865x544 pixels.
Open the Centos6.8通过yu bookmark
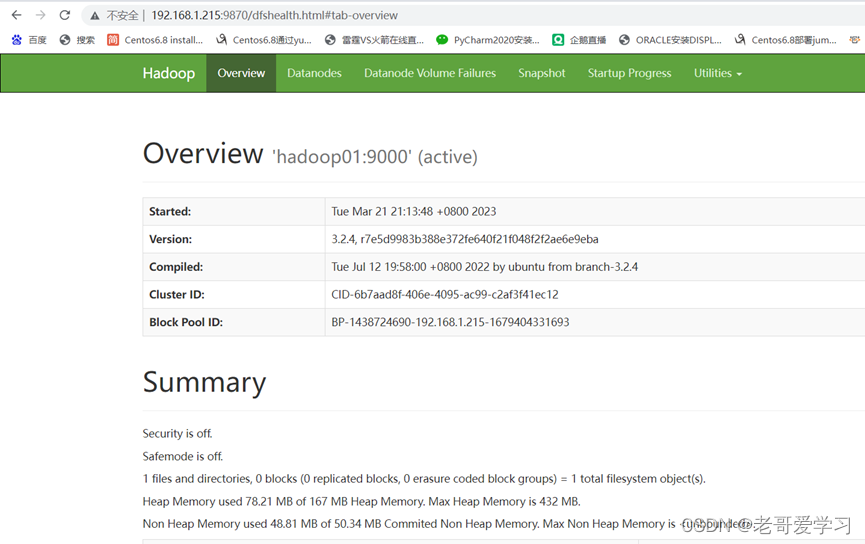(x=264, y=40)
